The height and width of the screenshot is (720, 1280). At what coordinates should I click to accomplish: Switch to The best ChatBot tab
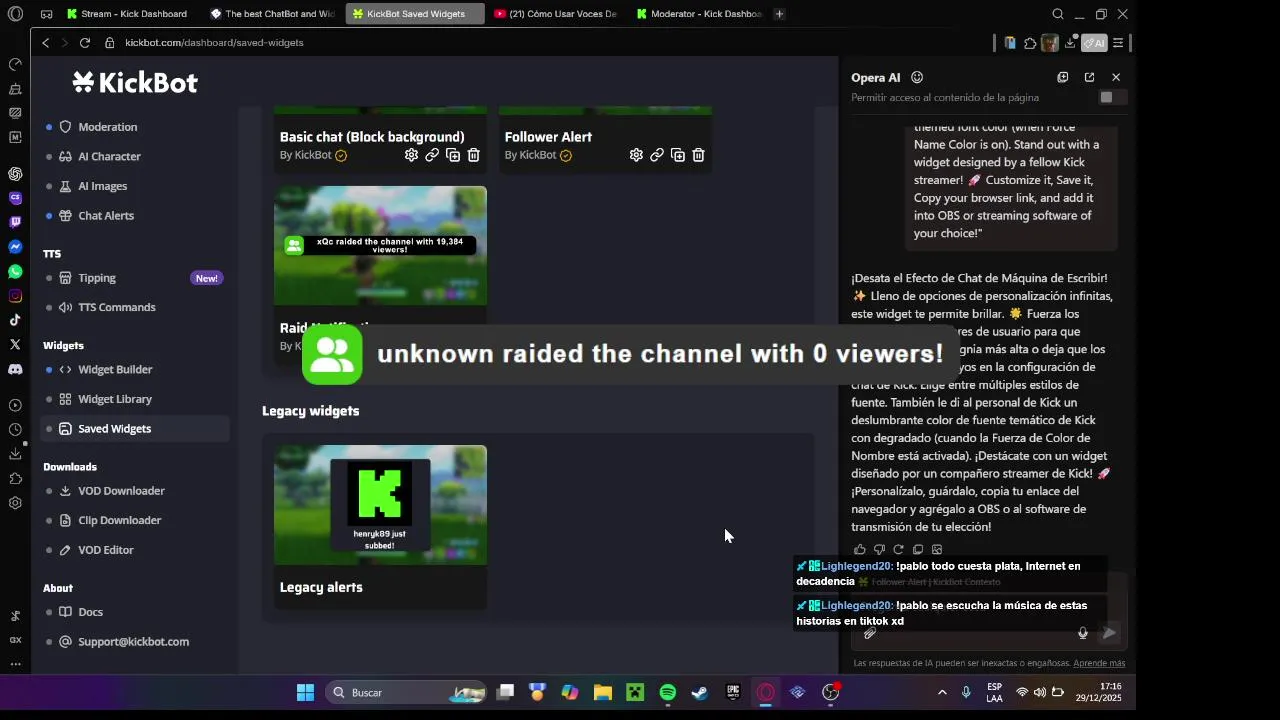tap(272, 14)
